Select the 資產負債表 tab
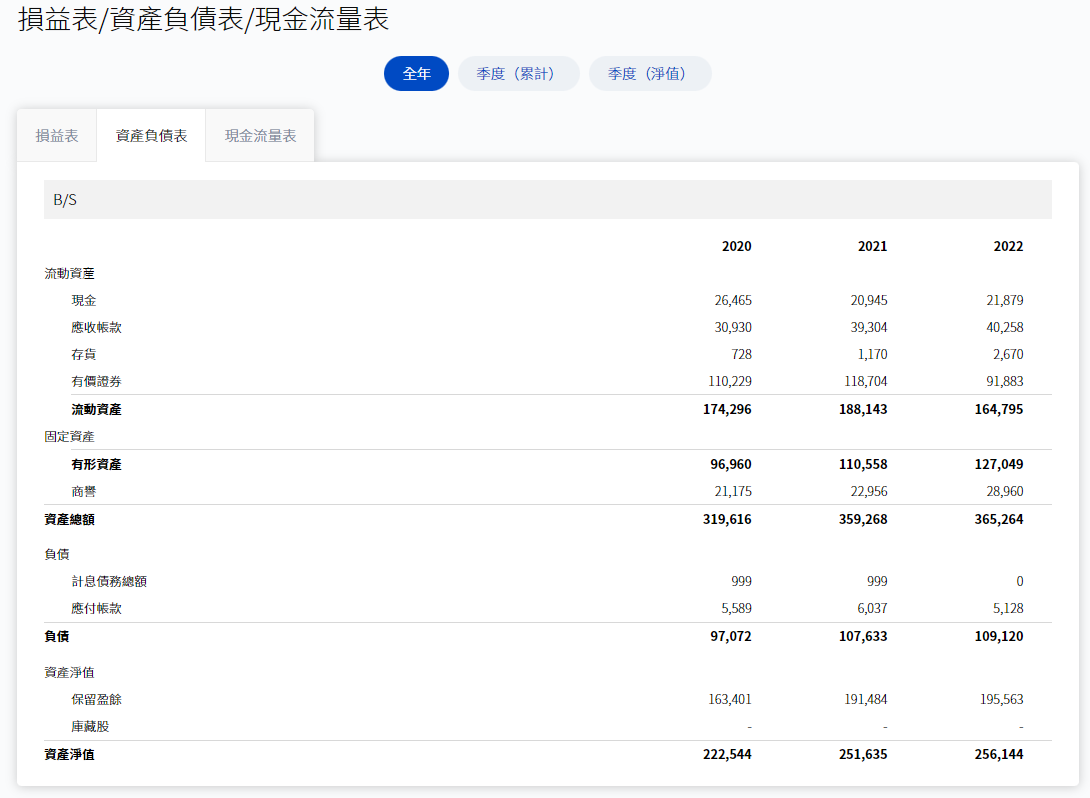 click(x=151, y=136)
